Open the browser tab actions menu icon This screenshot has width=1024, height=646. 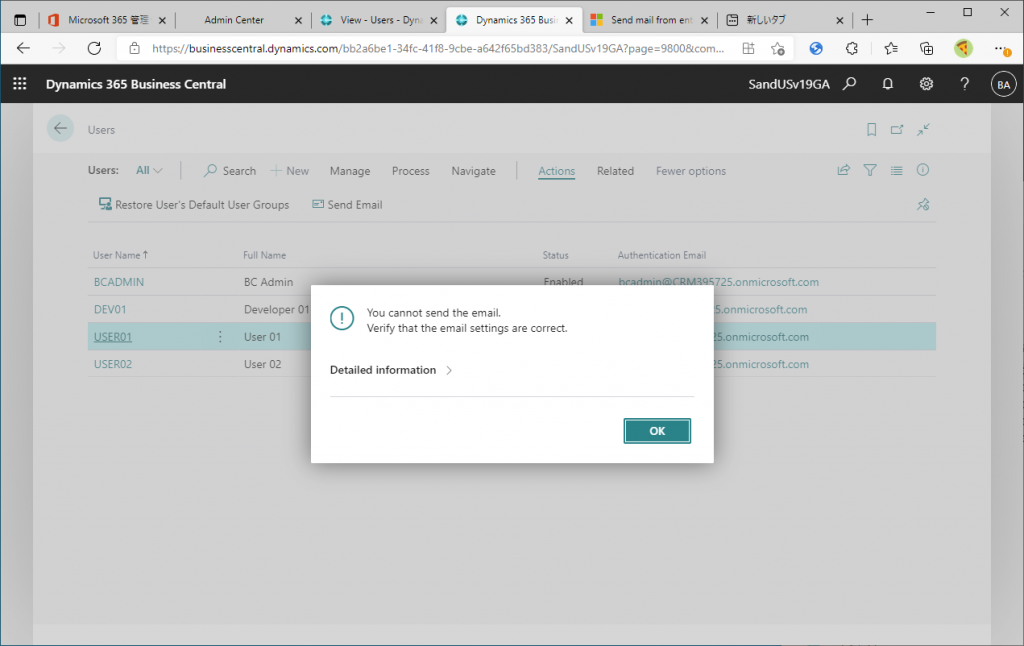point(20,20)
